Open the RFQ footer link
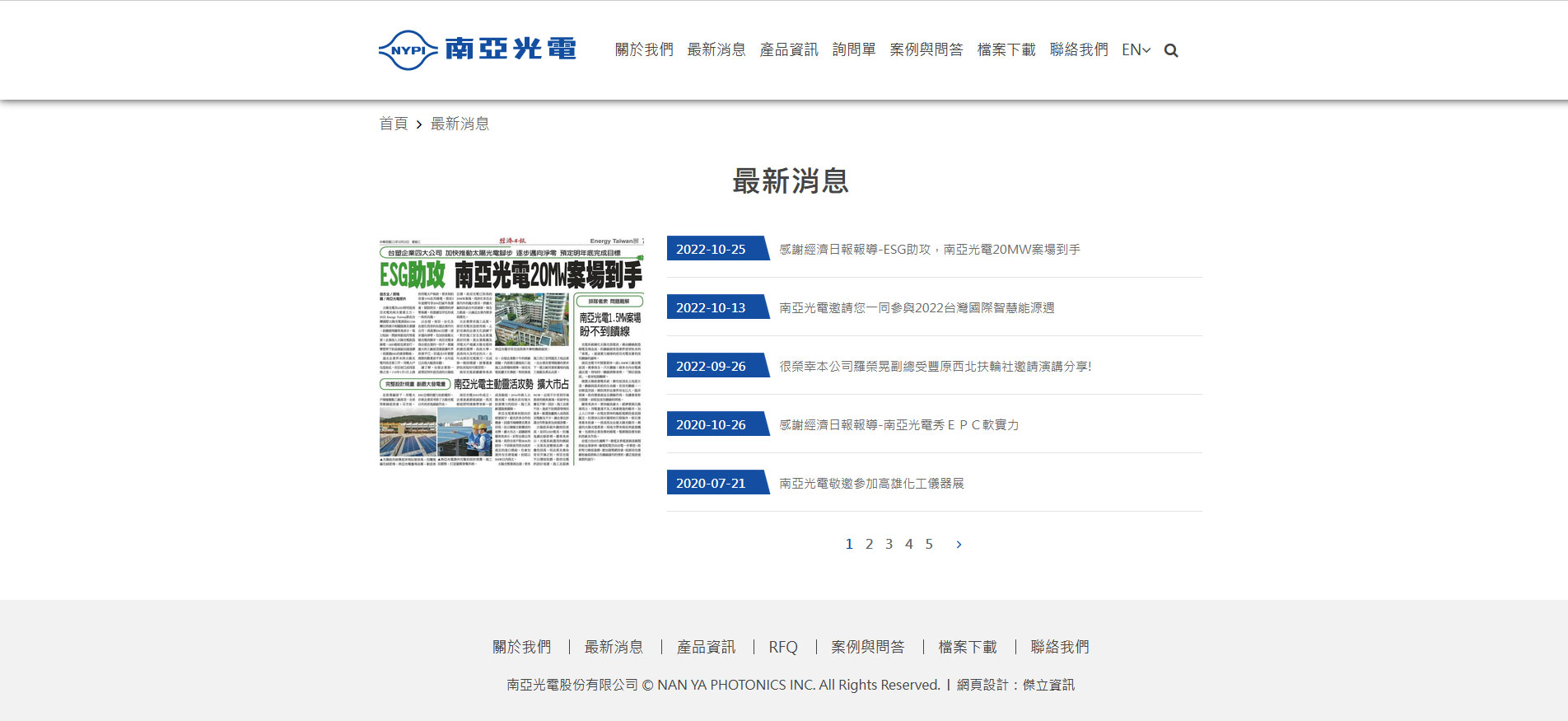Image resolution: width=1568 pixels, height=721 pixels. pos(783,647)
